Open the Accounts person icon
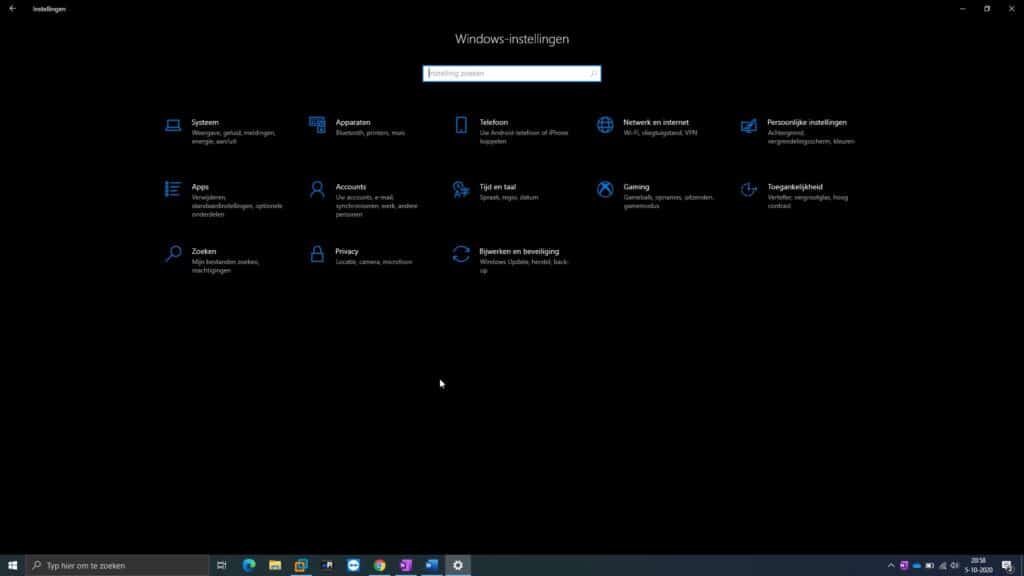1024x576 pixels. [x=317, y=189]
